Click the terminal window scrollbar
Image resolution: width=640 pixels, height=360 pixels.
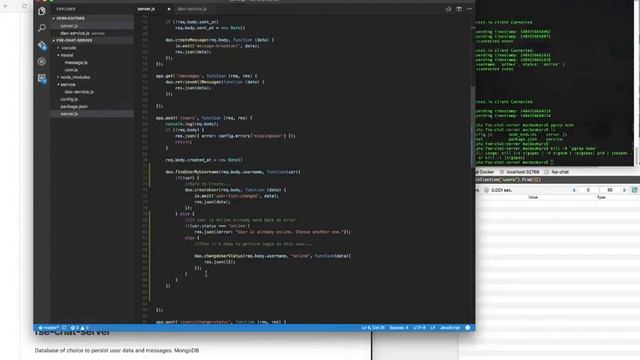point(636,156)
